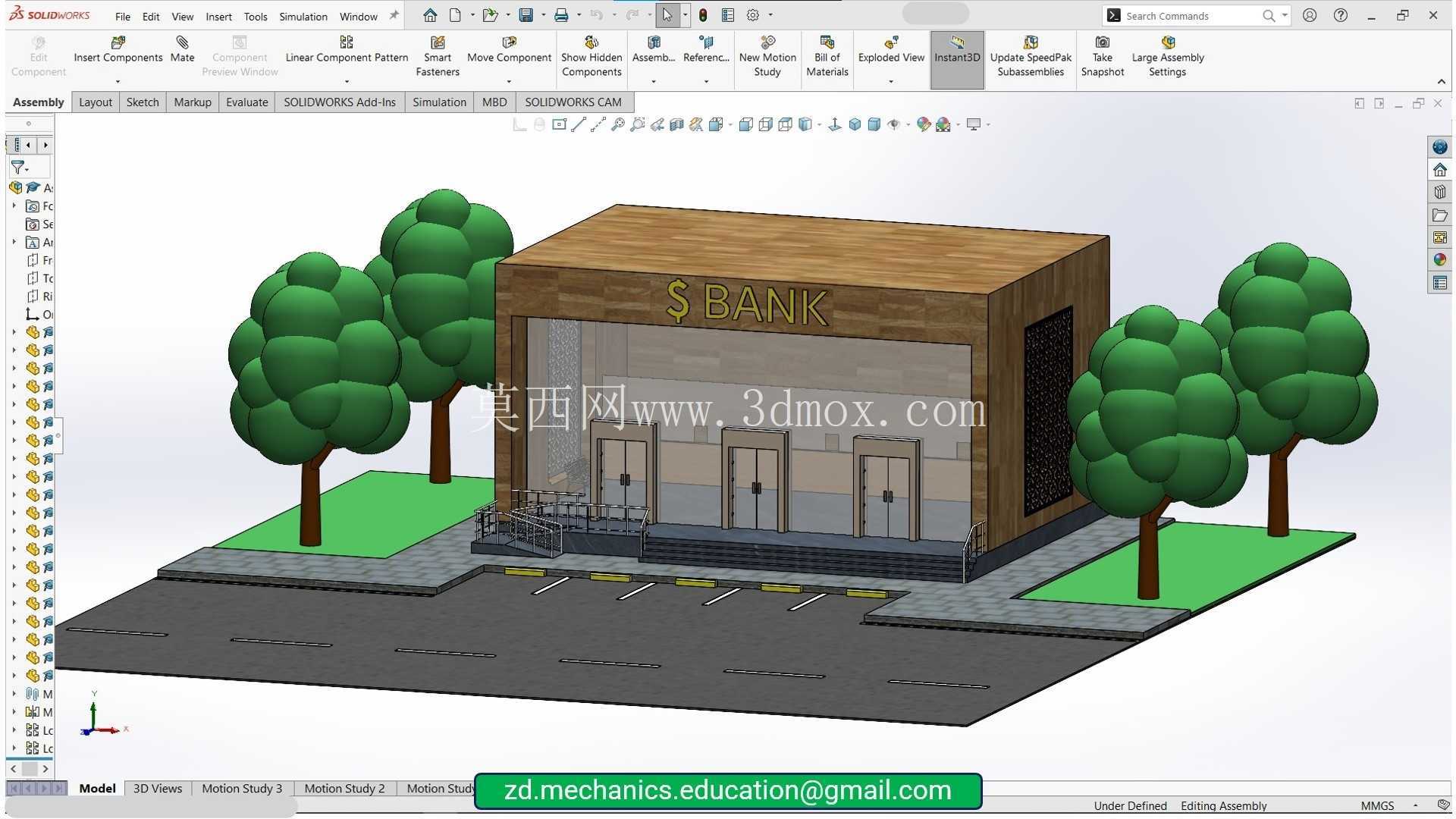1456x819 pixels.
Task: Switch to the SOLIDWORKS CAM tab
Action: click(x=573, y=102)
